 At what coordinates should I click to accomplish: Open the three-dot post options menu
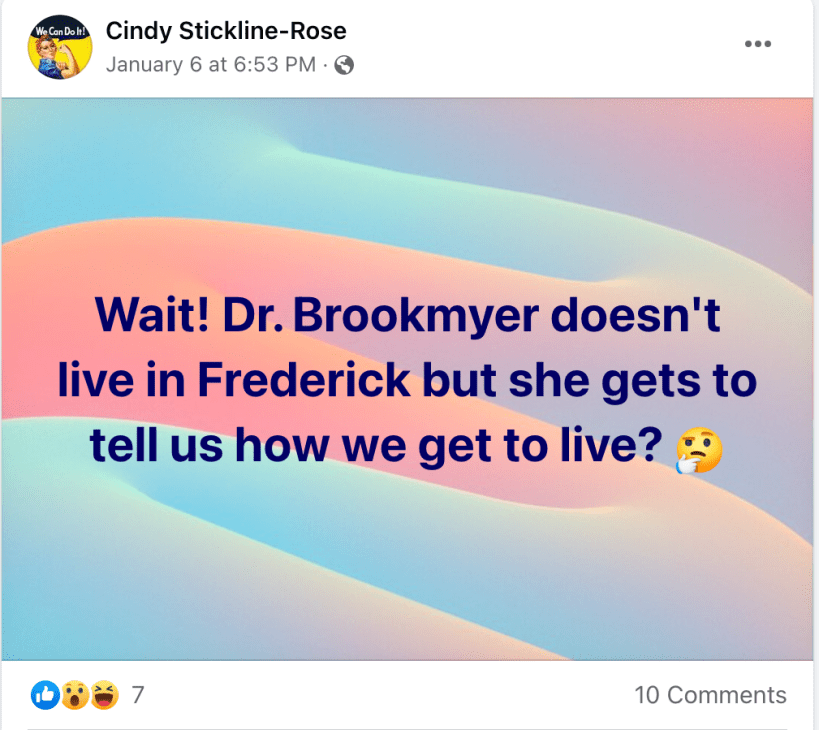point(758,44)
